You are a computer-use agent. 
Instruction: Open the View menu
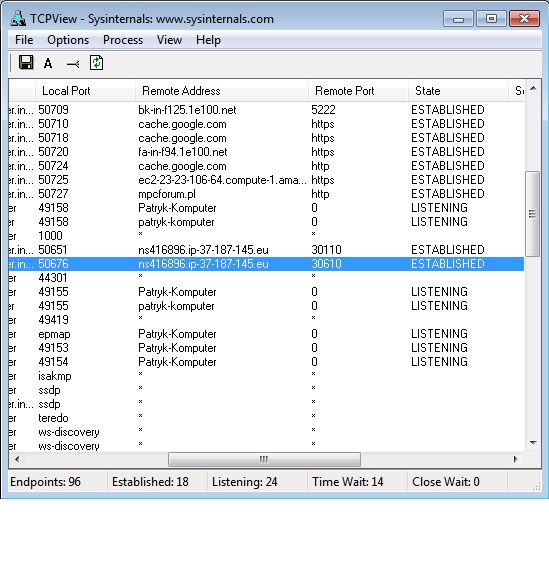(x=169, y=40)
